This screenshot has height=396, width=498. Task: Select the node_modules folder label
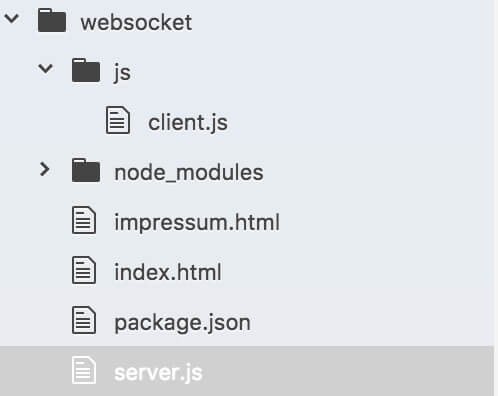point(189,173)
